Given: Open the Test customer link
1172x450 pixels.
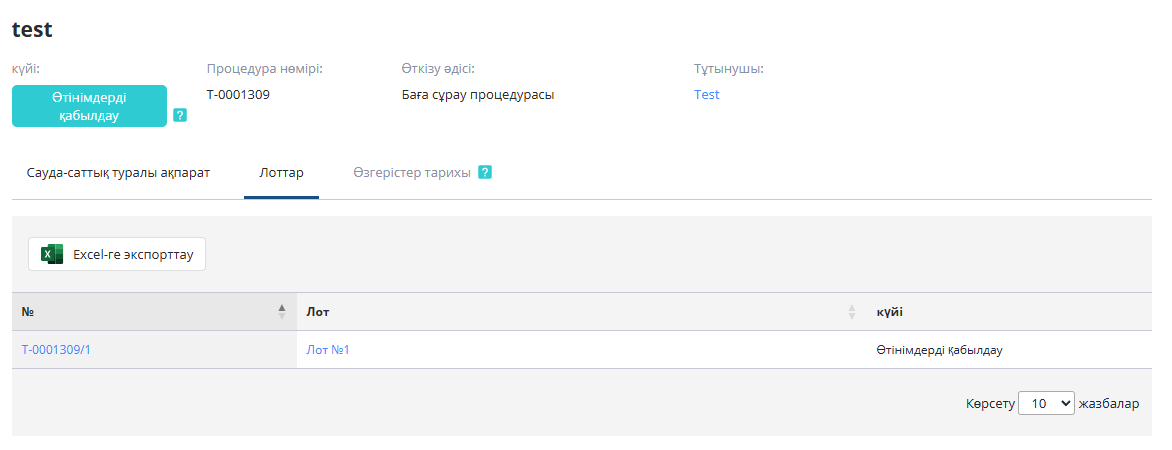Looking at the screenshot, I should [707, 95].
